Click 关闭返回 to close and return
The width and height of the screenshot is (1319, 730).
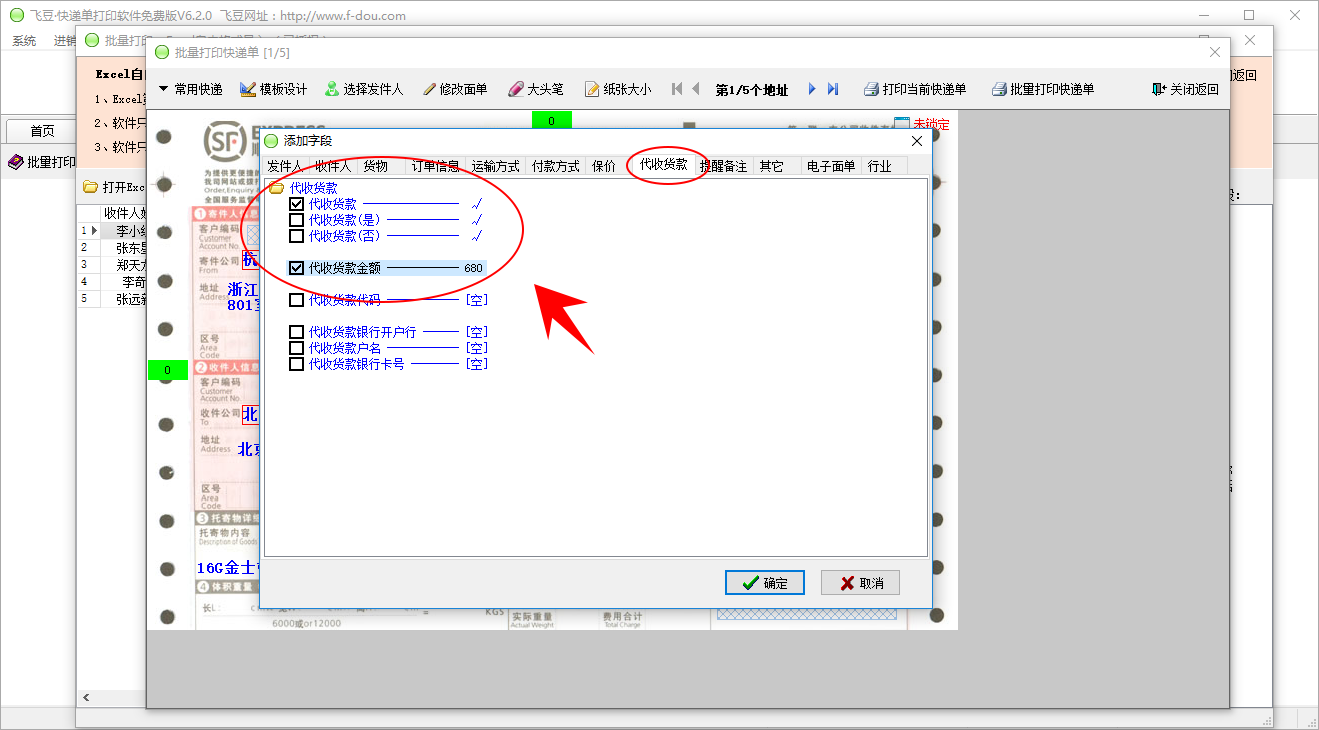1185,89
